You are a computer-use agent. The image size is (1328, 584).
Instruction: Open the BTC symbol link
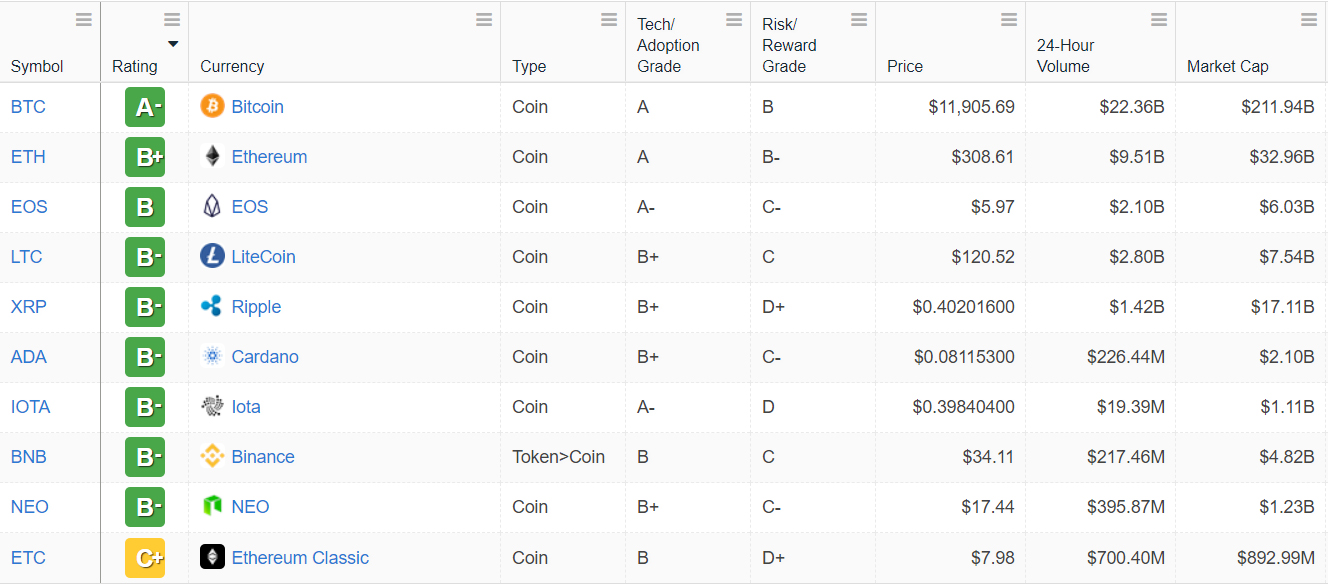click(x=28, y=107)
